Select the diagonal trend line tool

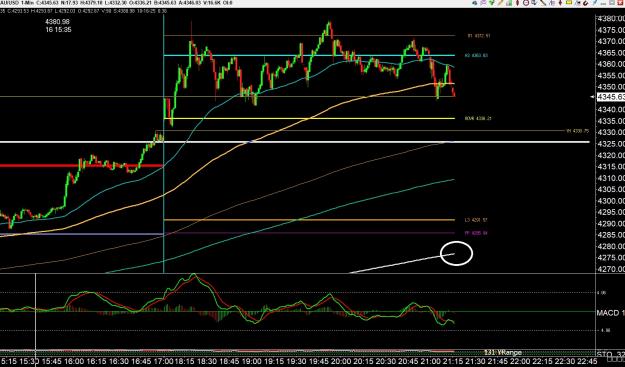(543, 2)
